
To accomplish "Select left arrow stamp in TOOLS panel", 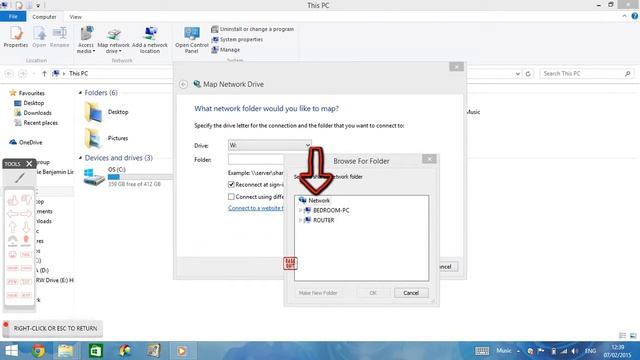I will pos(13,213).
